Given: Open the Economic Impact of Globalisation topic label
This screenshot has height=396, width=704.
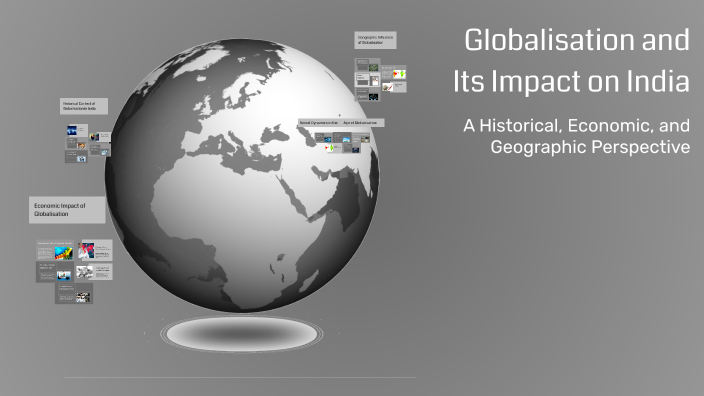Looking at the screenshot, I should [67, 210].
